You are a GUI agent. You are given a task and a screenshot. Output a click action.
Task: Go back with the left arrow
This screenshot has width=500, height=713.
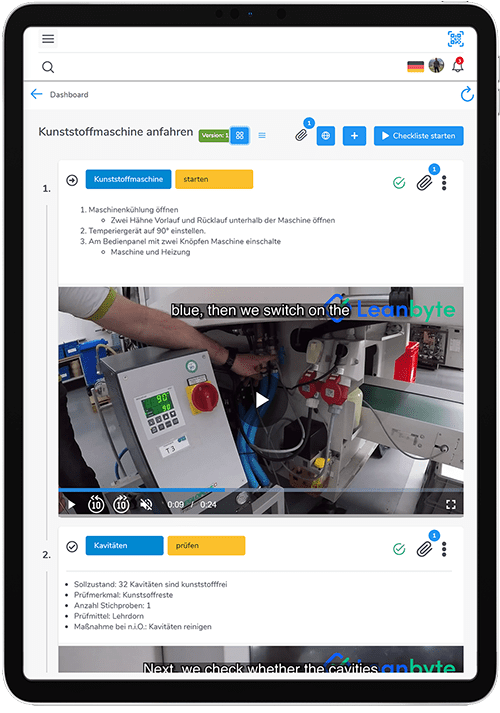click(36, 95)
